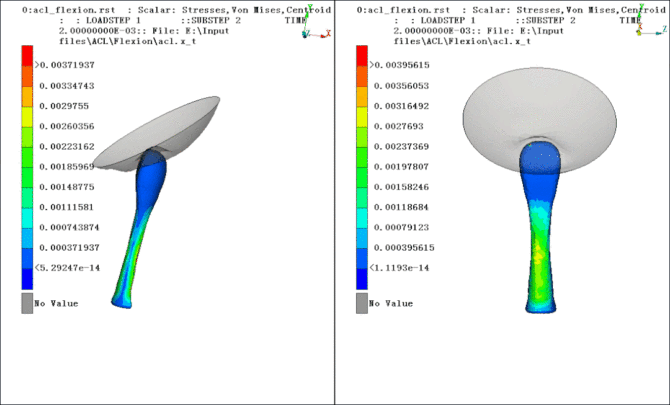
Task: Click the 0.00197807 legend value in right plot
Action: click(400, 166)
